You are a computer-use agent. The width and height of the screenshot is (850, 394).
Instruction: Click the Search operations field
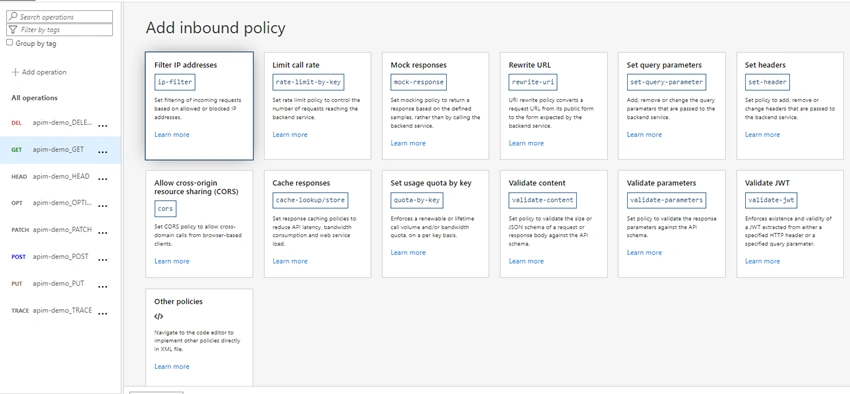click(60, 17)
